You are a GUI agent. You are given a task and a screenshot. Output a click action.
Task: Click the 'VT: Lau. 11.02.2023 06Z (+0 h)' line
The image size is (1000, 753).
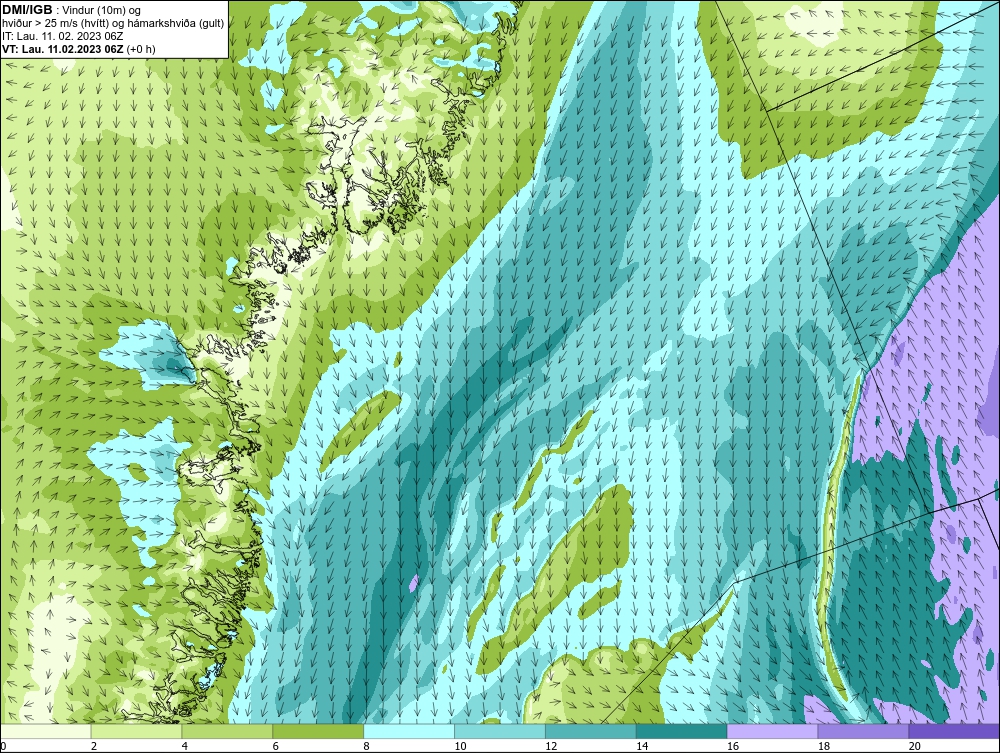(x=78, y=48)
